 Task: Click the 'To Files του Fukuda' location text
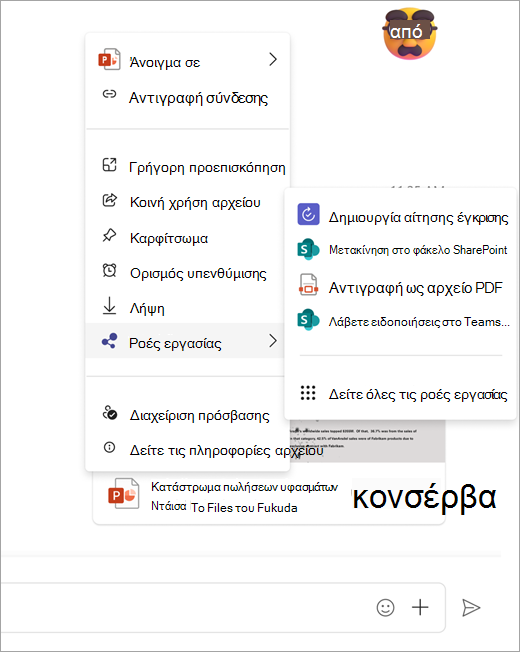coord(244,508)
